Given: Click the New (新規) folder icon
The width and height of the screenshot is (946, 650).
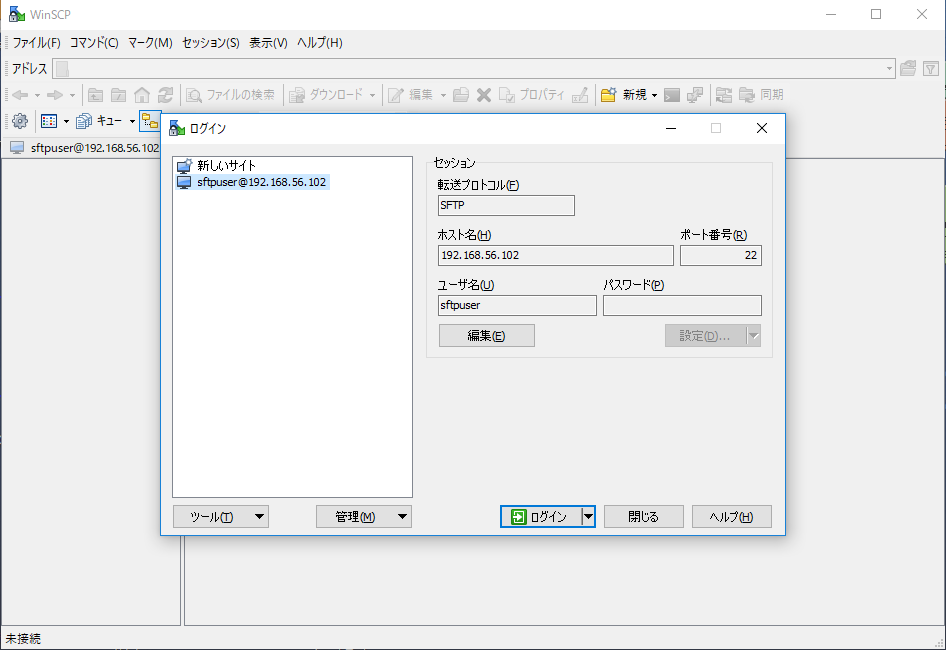Looking at the screenshot, I should click(608, 95).
